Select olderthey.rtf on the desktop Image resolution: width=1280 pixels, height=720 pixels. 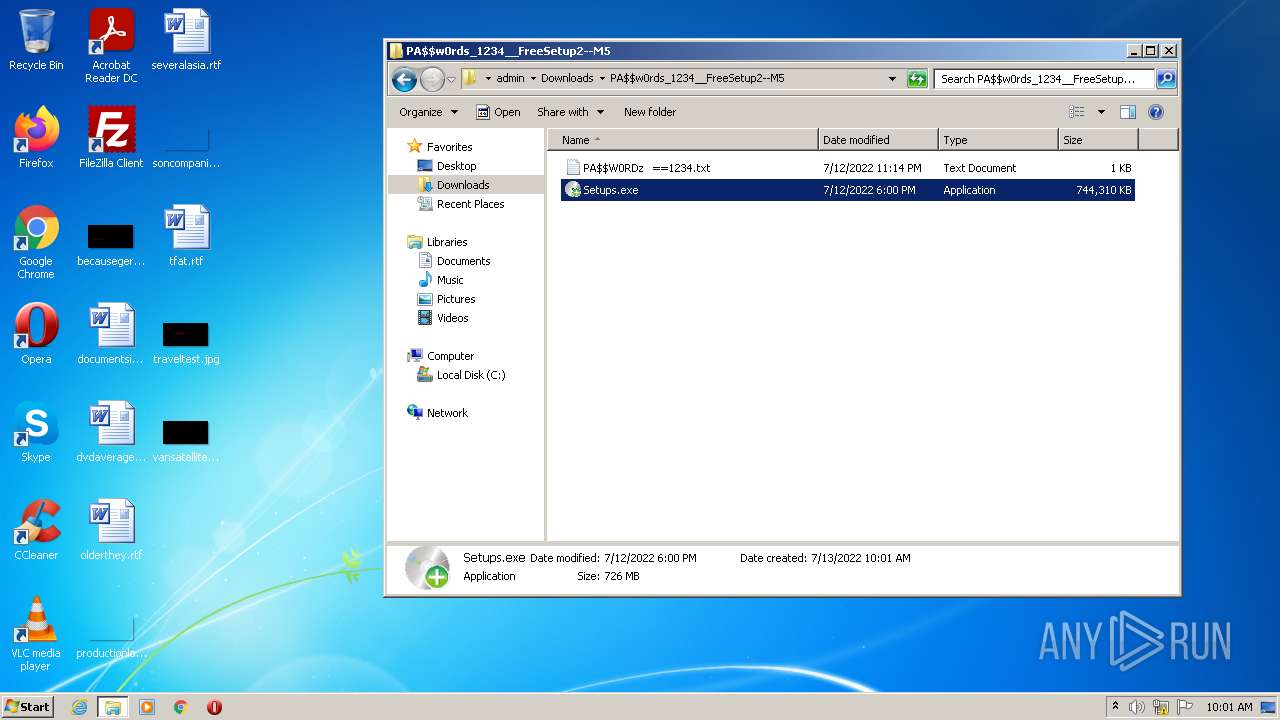tap(111, 530)
